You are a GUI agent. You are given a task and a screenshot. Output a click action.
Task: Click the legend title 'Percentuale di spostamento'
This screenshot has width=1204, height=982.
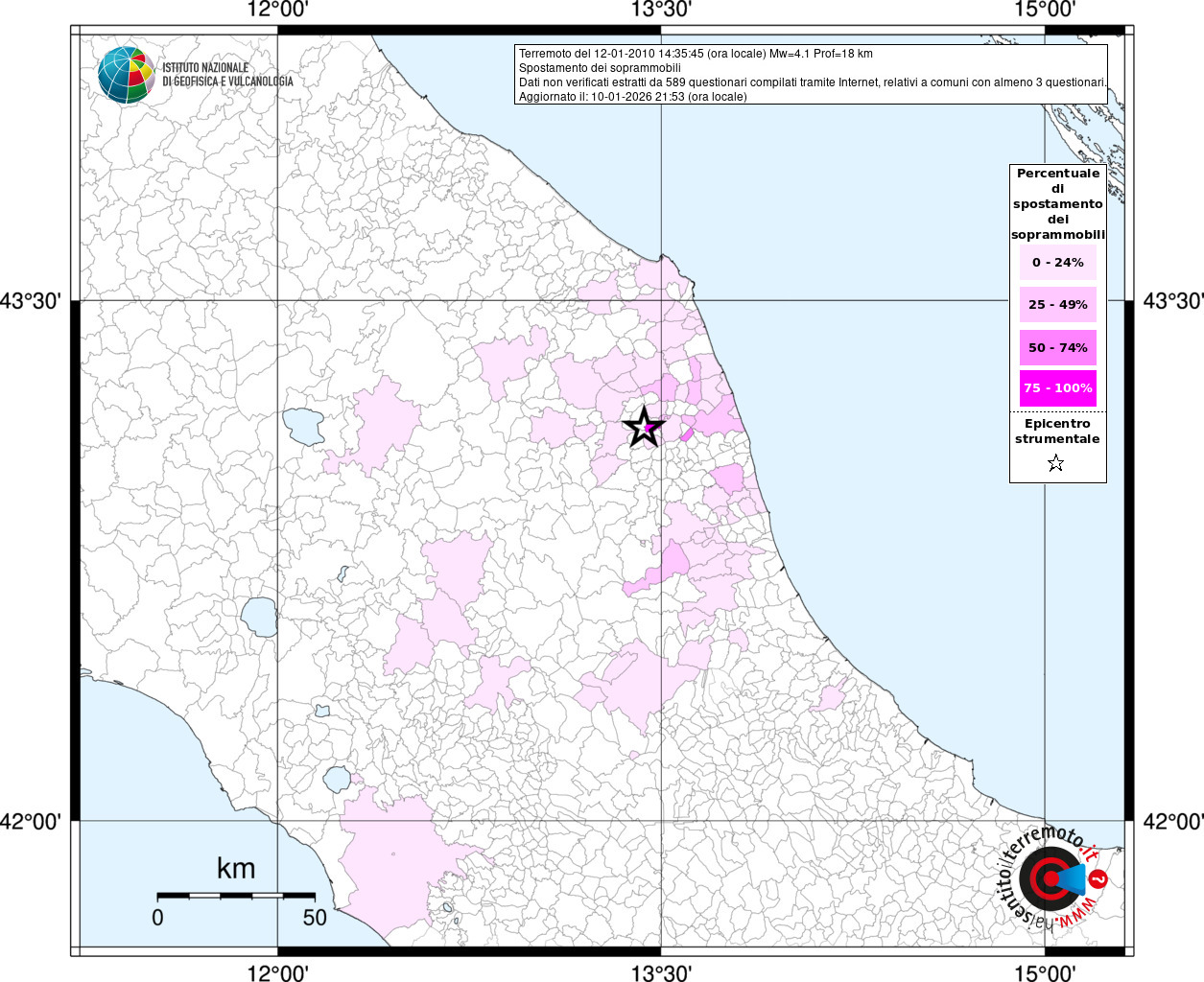1058,204
